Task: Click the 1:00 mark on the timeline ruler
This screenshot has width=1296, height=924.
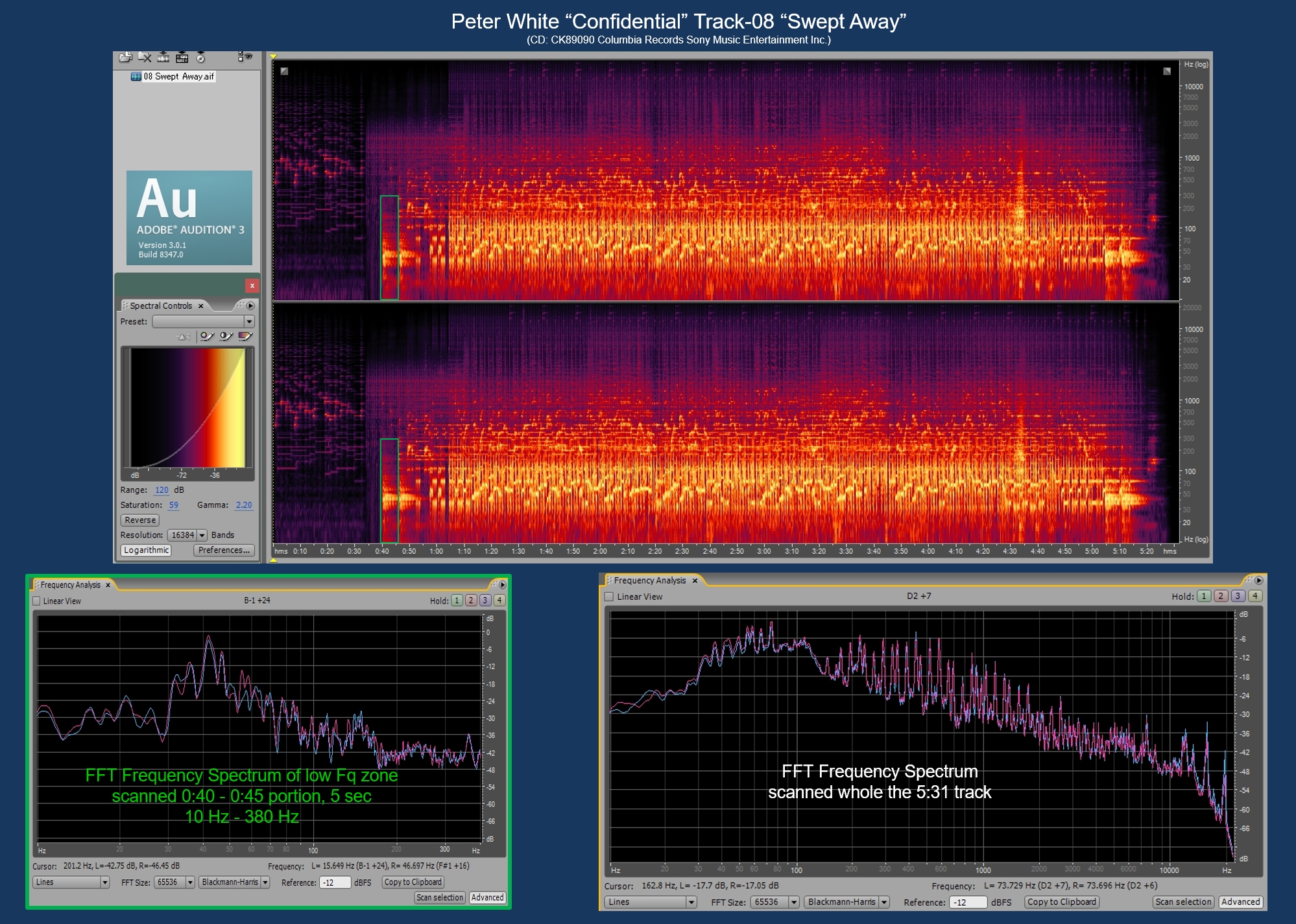Action: 436,551
